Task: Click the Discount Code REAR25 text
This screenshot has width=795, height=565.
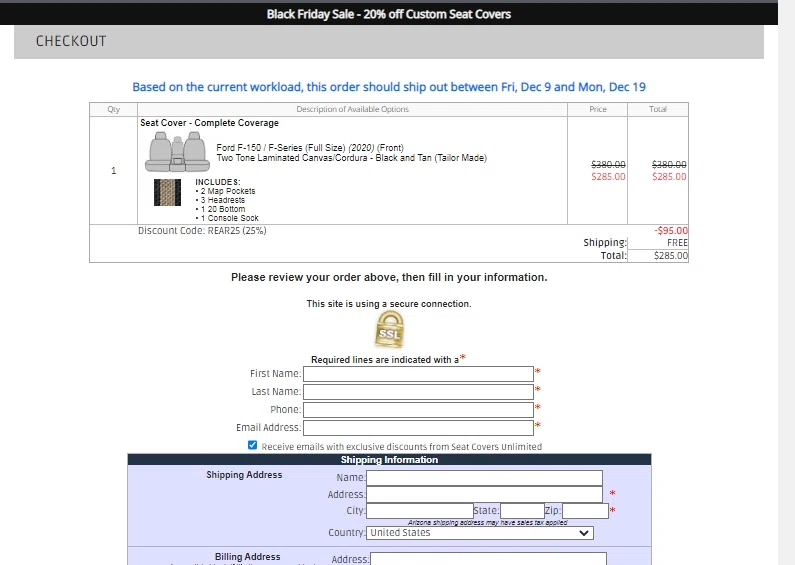Action: (x=202, y=231)
